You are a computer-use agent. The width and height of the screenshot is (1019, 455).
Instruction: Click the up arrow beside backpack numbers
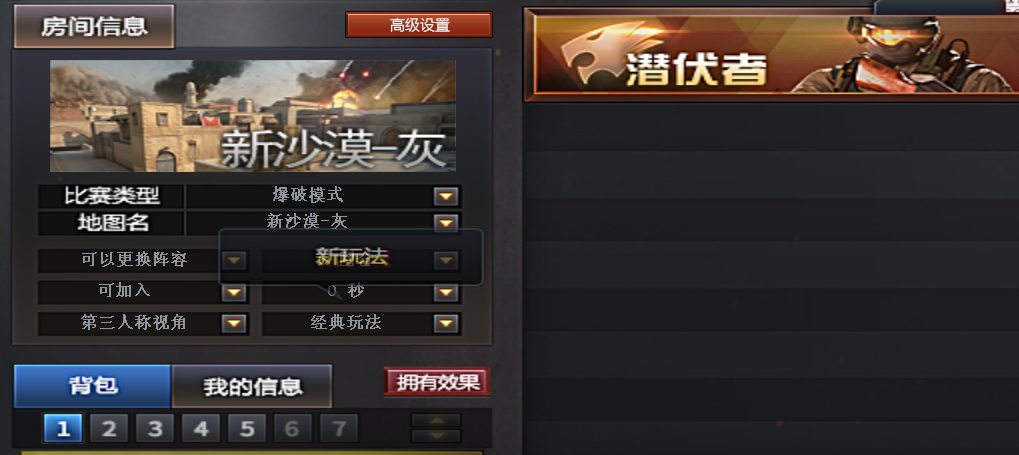coord(436,421)
